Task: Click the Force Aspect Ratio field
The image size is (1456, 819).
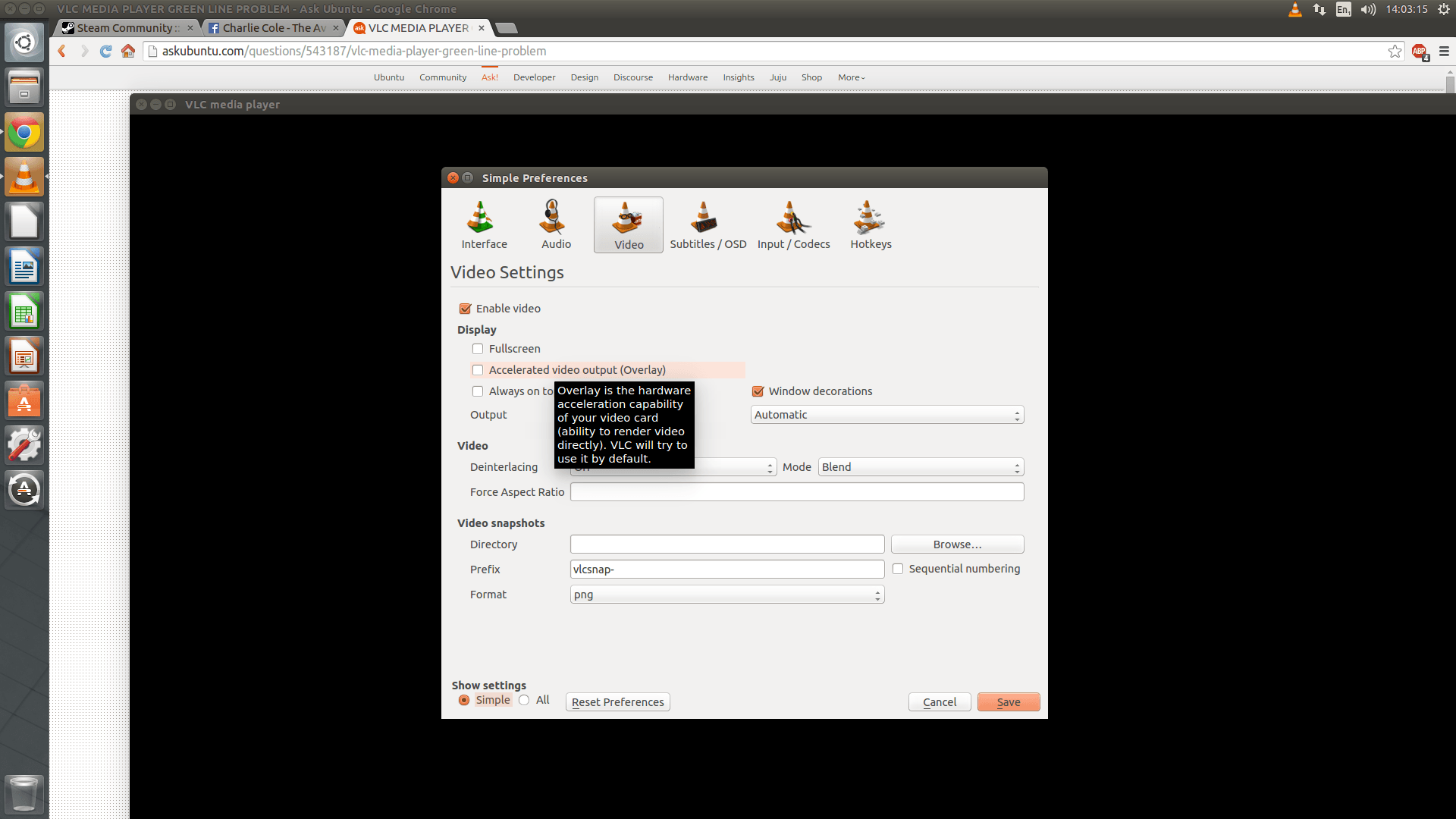Action: pyautogui.click(x=797, y=492)
